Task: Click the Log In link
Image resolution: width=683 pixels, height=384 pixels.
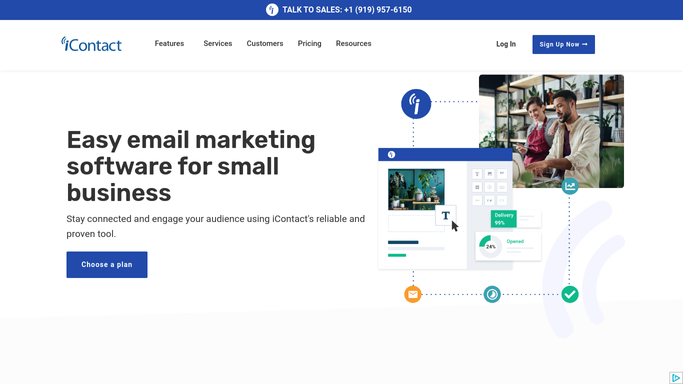Action: 506,44
